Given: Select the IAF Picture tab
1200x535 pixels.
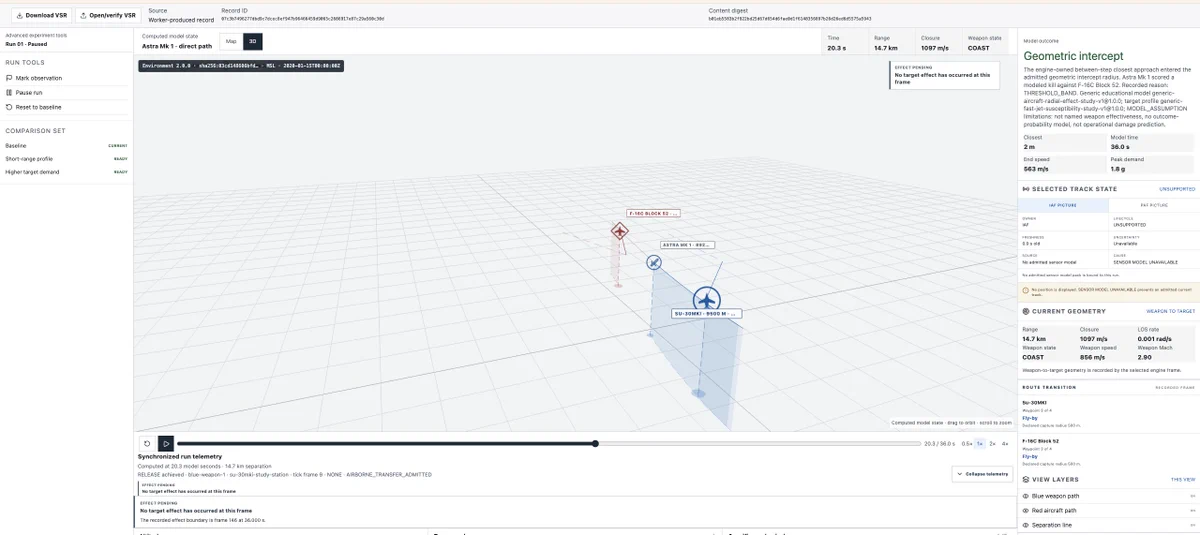Looking at the screenshot, I should coord(1064,204).
